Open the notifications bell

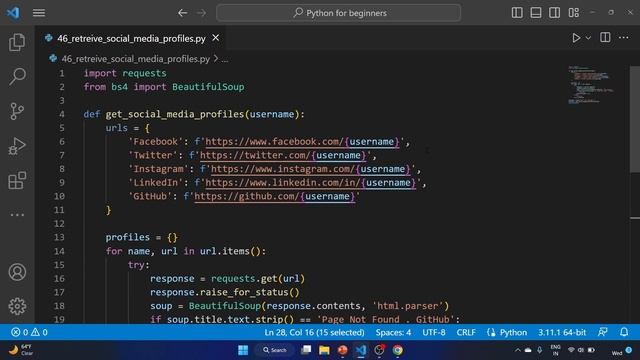(x=624, y=332)
